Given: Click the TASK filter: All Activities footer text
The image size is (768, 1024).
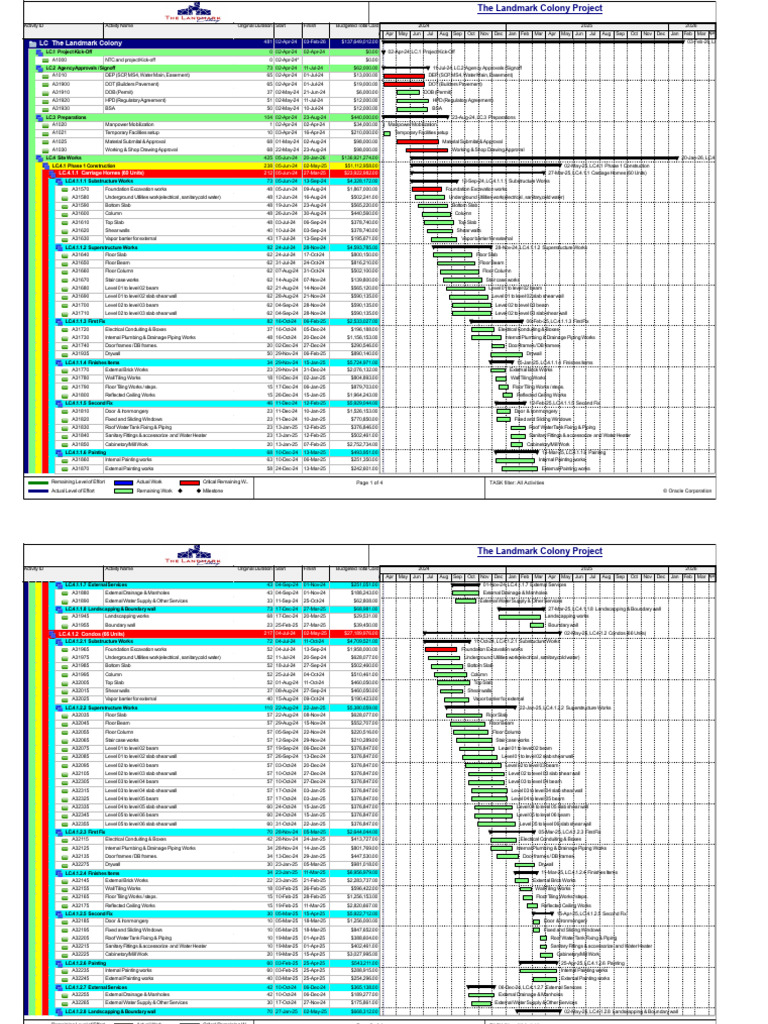Looking at the screenshot, I should pyautogui.click(x=517, y=483).
